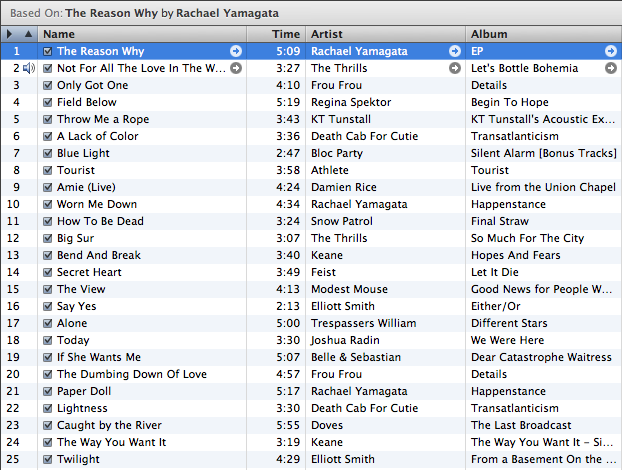Select The View by Modest Mouse
Screen dimensions: 622x470
81,289
